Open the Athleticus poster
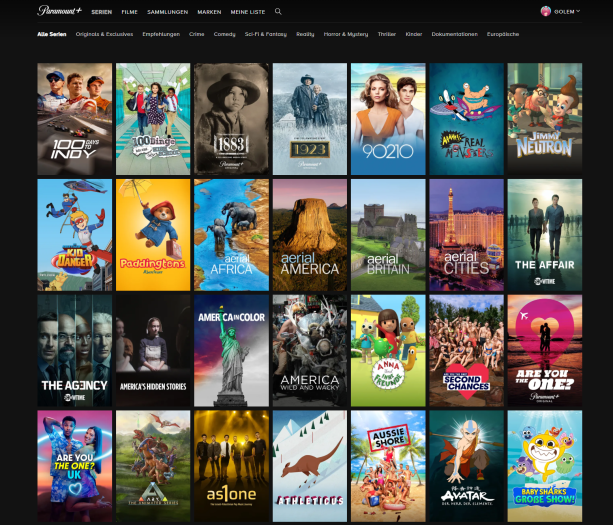The width and height of the screenshot is (613, 525). tap(310, 466)
